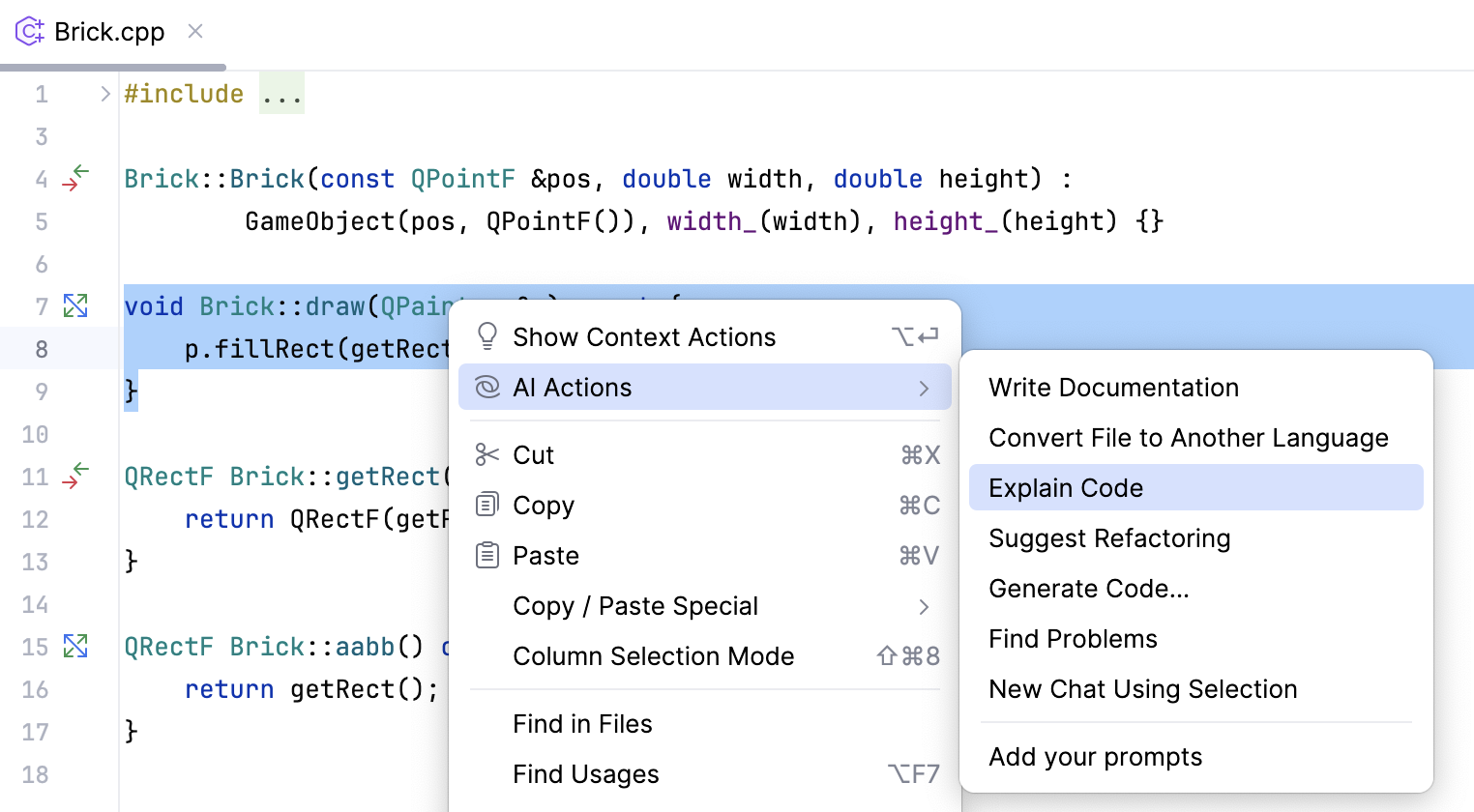Select Explain Code from the AI submenu
The height and width of the screenshot is (812, 1474).
click(x=1066, y=487)
